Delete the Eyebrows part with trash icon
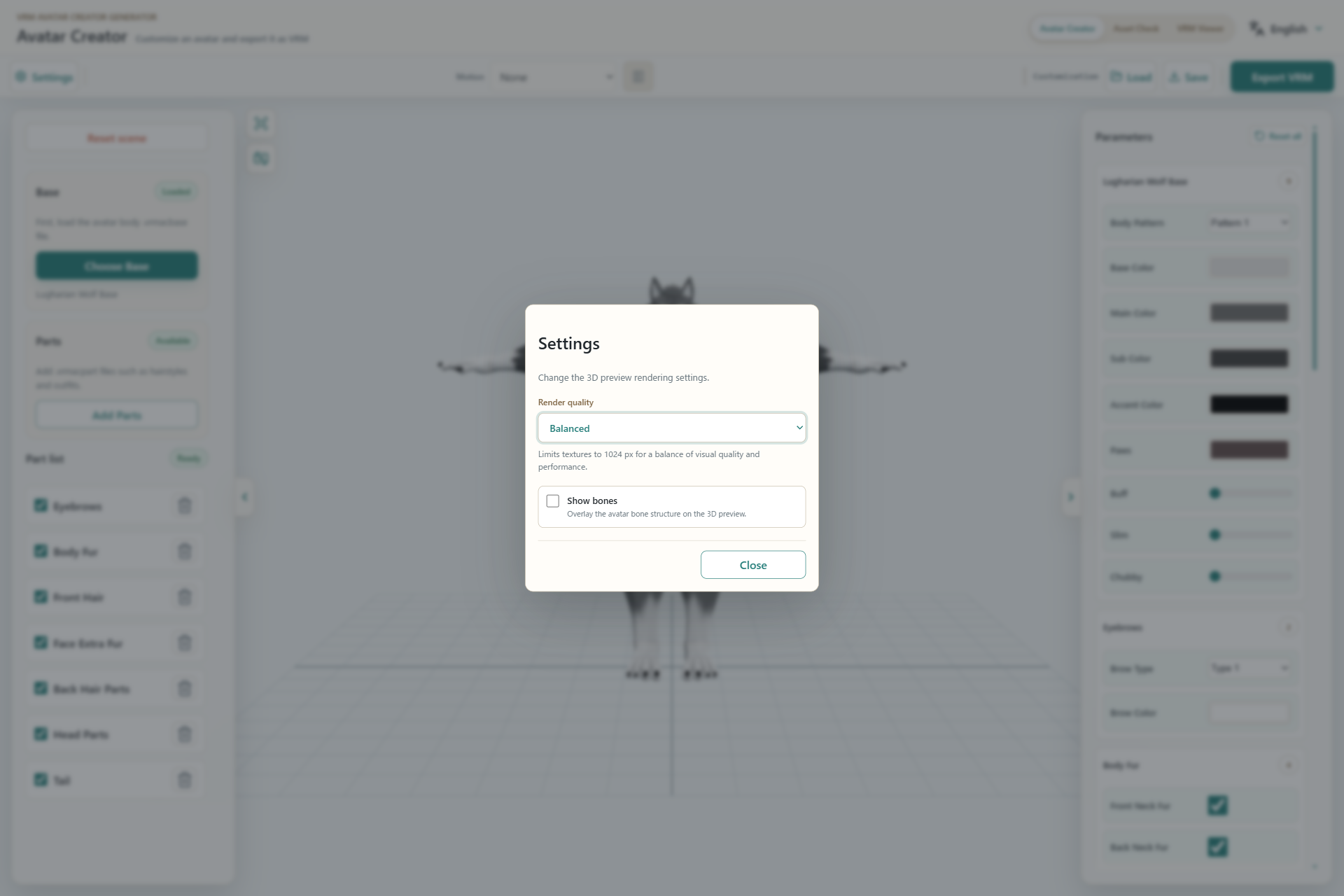1344x896 pixels. click(185, 505)
